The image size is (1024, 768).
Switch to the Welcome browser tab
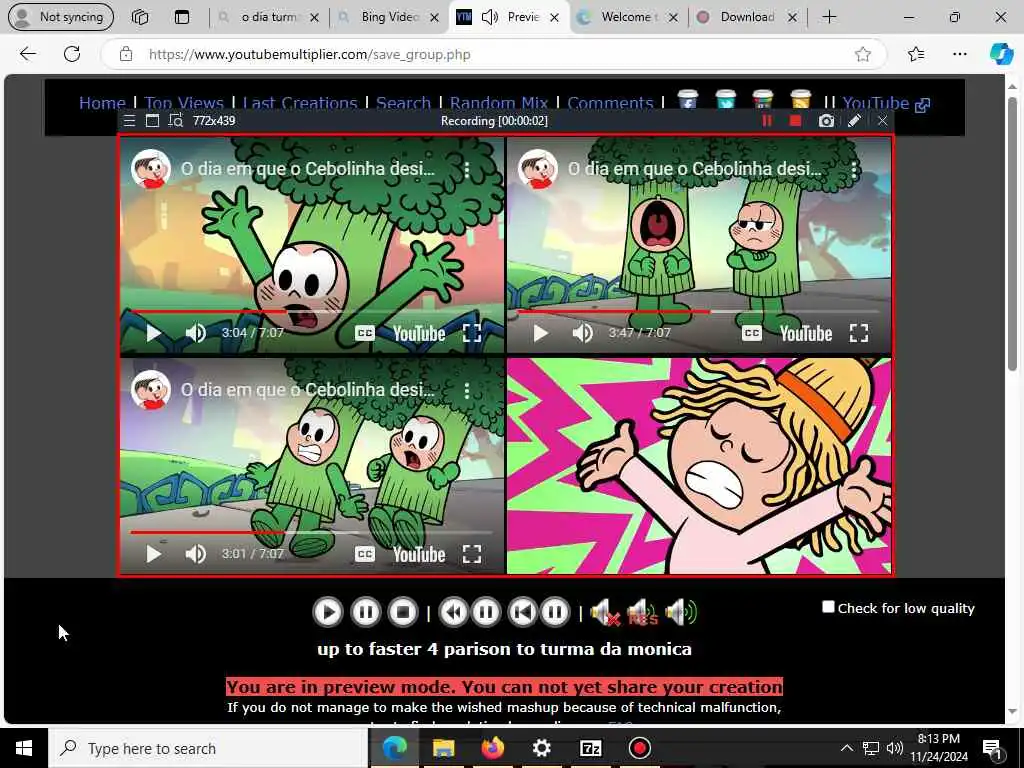pos(628,17)
